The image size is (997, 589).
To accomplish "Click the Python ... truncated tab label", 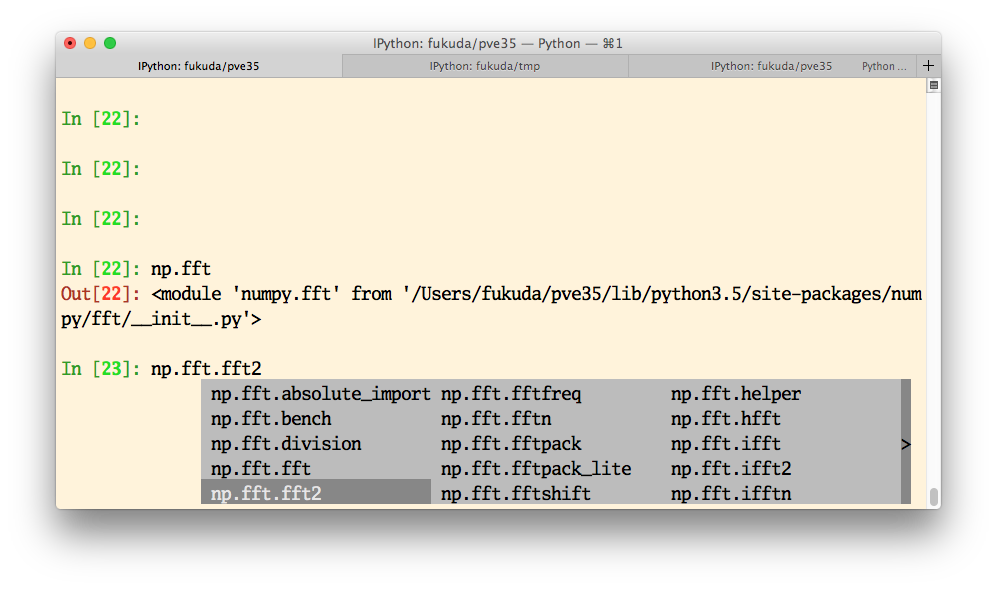I will pos(884,66).
